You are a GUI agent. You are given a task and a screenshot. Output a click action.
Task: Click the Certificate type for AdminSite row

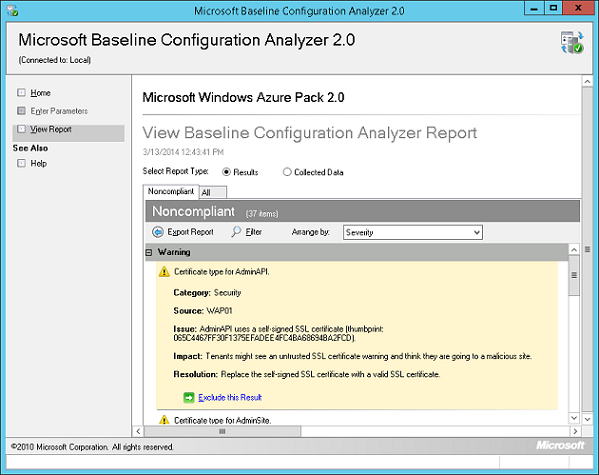(222, 420)
